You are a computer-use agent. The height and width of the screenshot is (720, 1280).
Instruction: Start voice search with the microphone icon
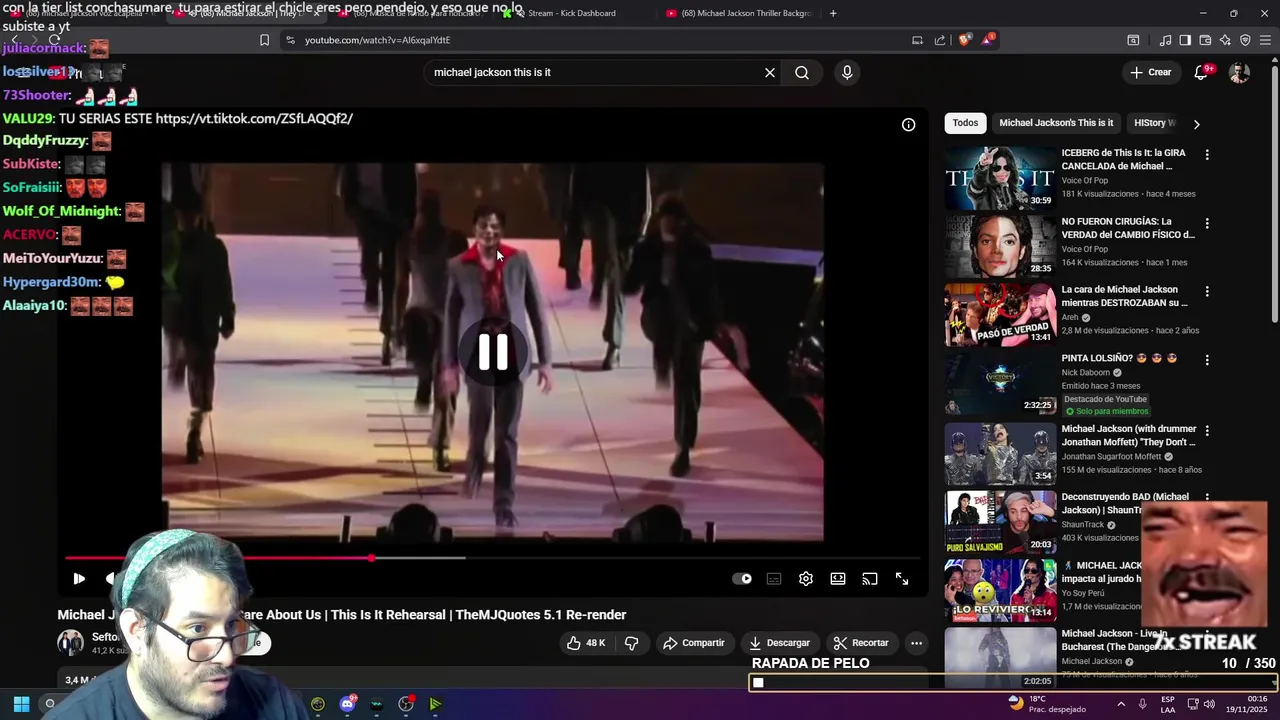click(847, 72)
